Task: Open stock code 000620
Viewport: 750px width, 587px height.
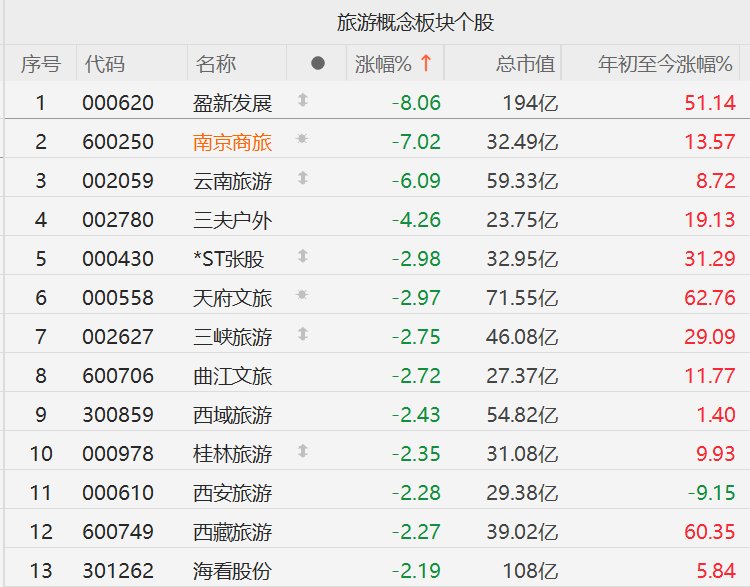Action: tap(118, 103)
